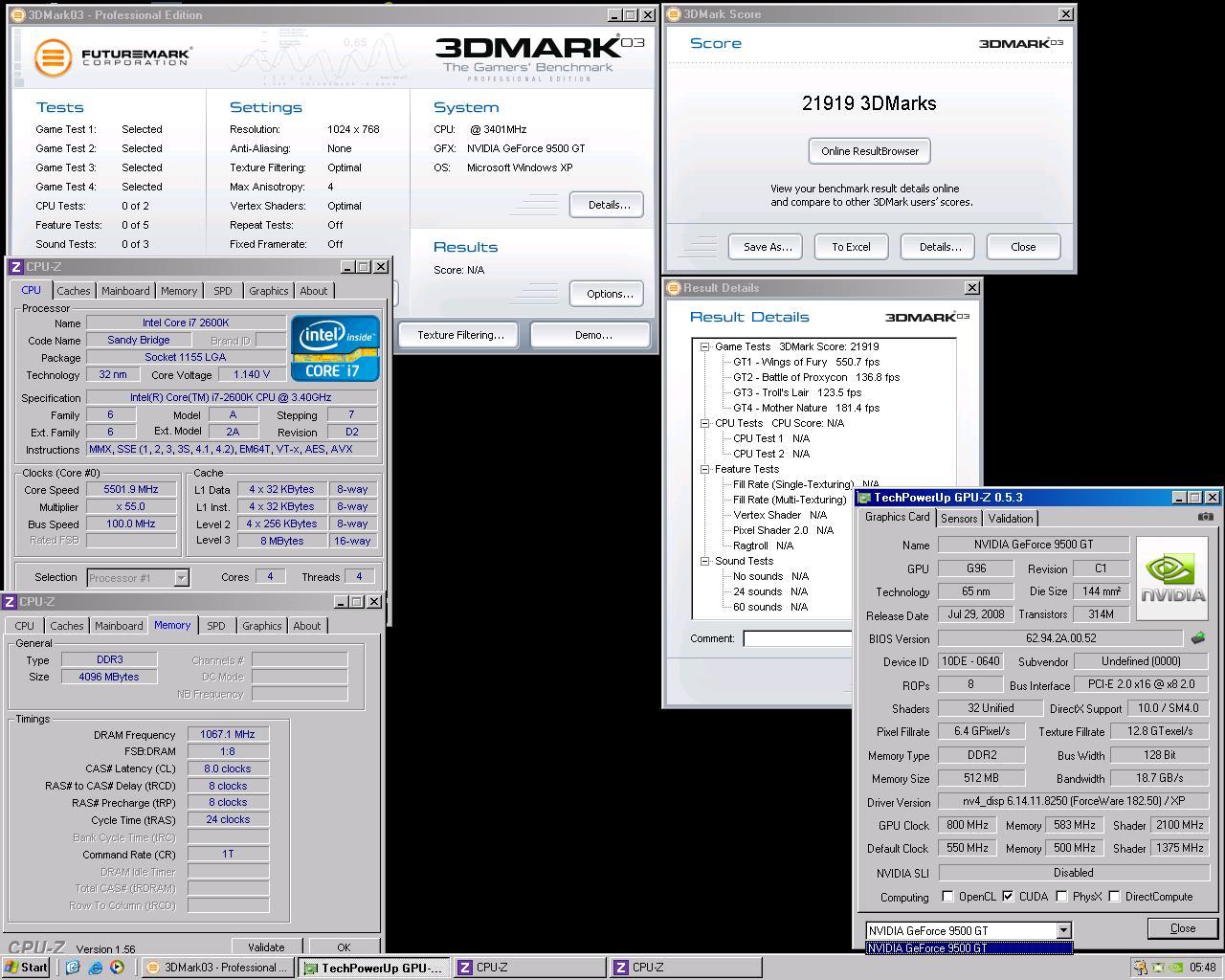Open the About tab in lower CPU-Z window
1225x980 pixels.
tap(307, 626)
